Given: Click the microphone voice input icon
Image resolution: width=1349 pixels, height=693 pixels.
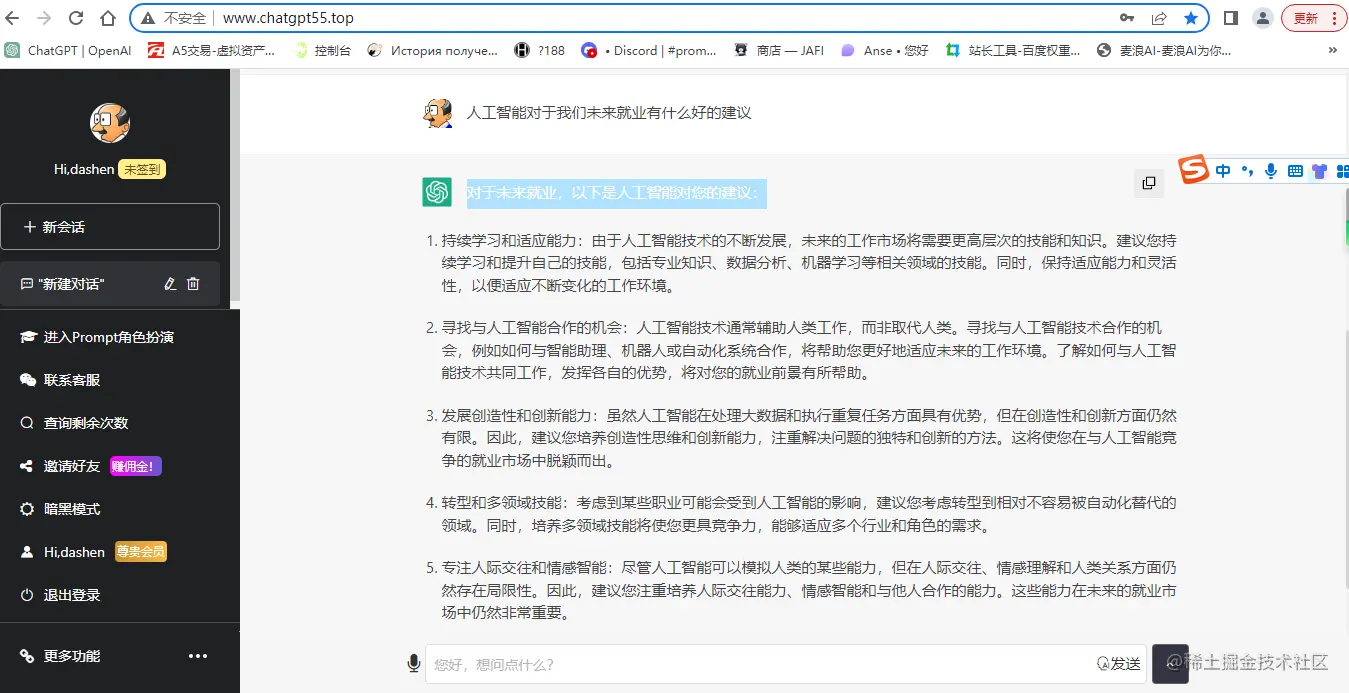Looking at the screenshot, I should click(x=413, y=663).
